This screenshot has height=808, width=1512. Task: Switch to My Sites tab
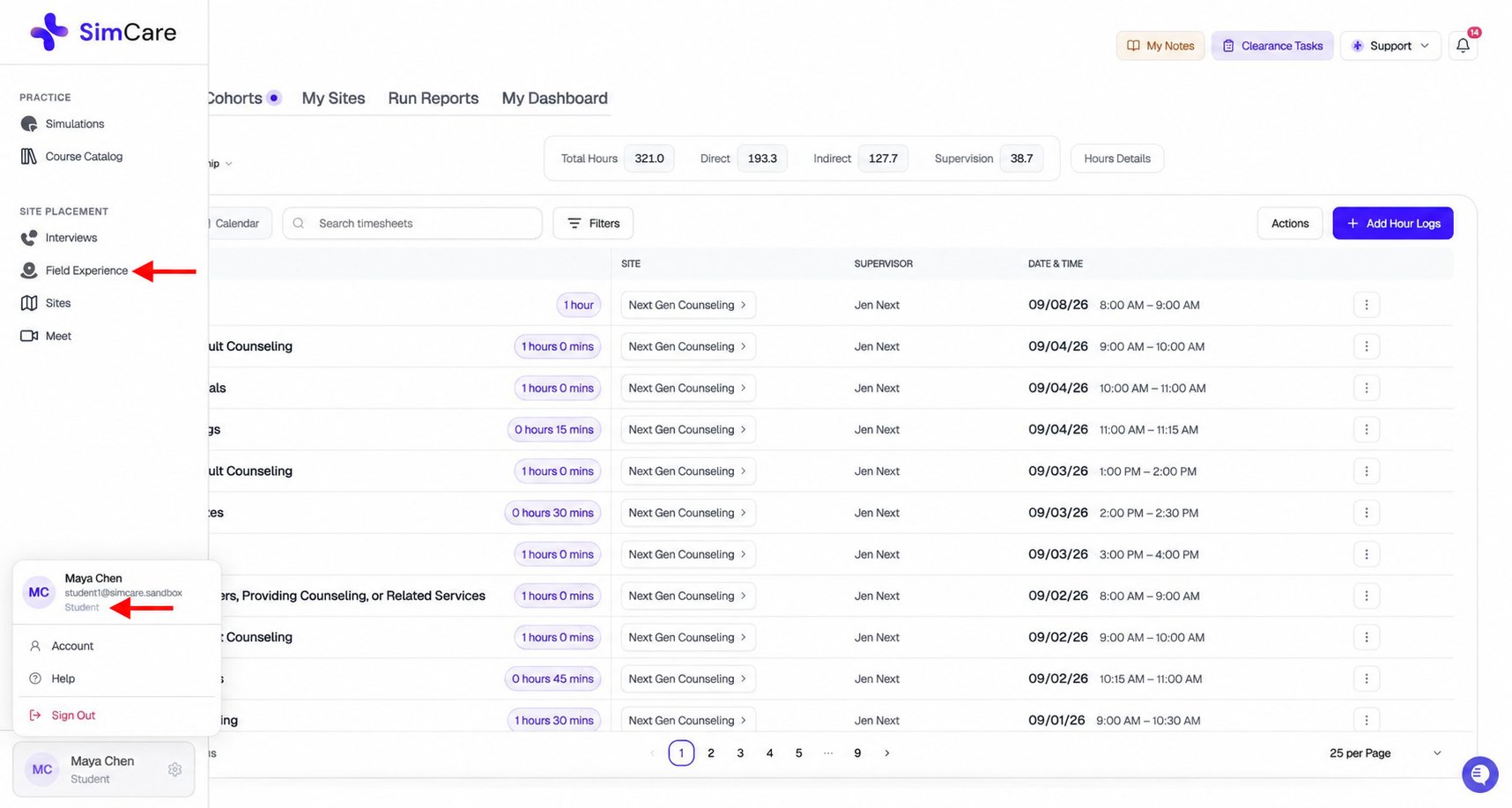[x=333, y=99]
